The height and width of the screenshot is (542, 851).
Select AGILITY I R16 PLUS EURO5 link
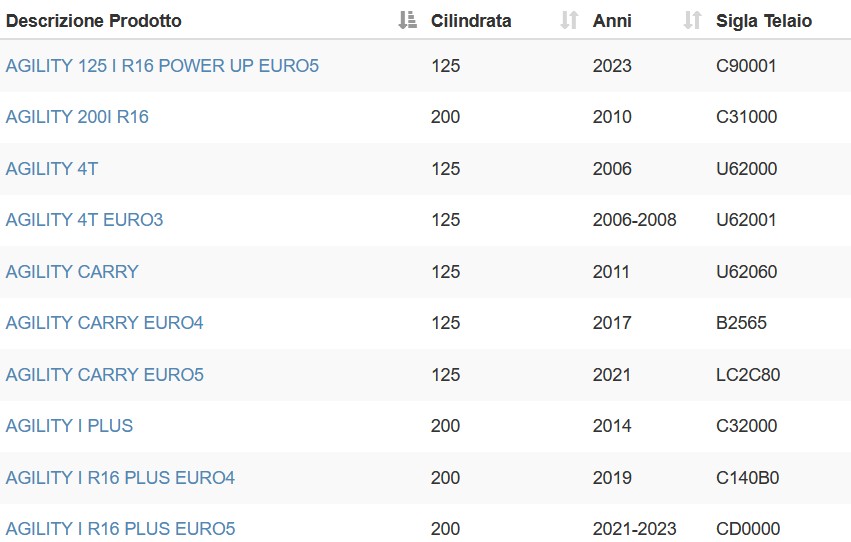(120, 528)
